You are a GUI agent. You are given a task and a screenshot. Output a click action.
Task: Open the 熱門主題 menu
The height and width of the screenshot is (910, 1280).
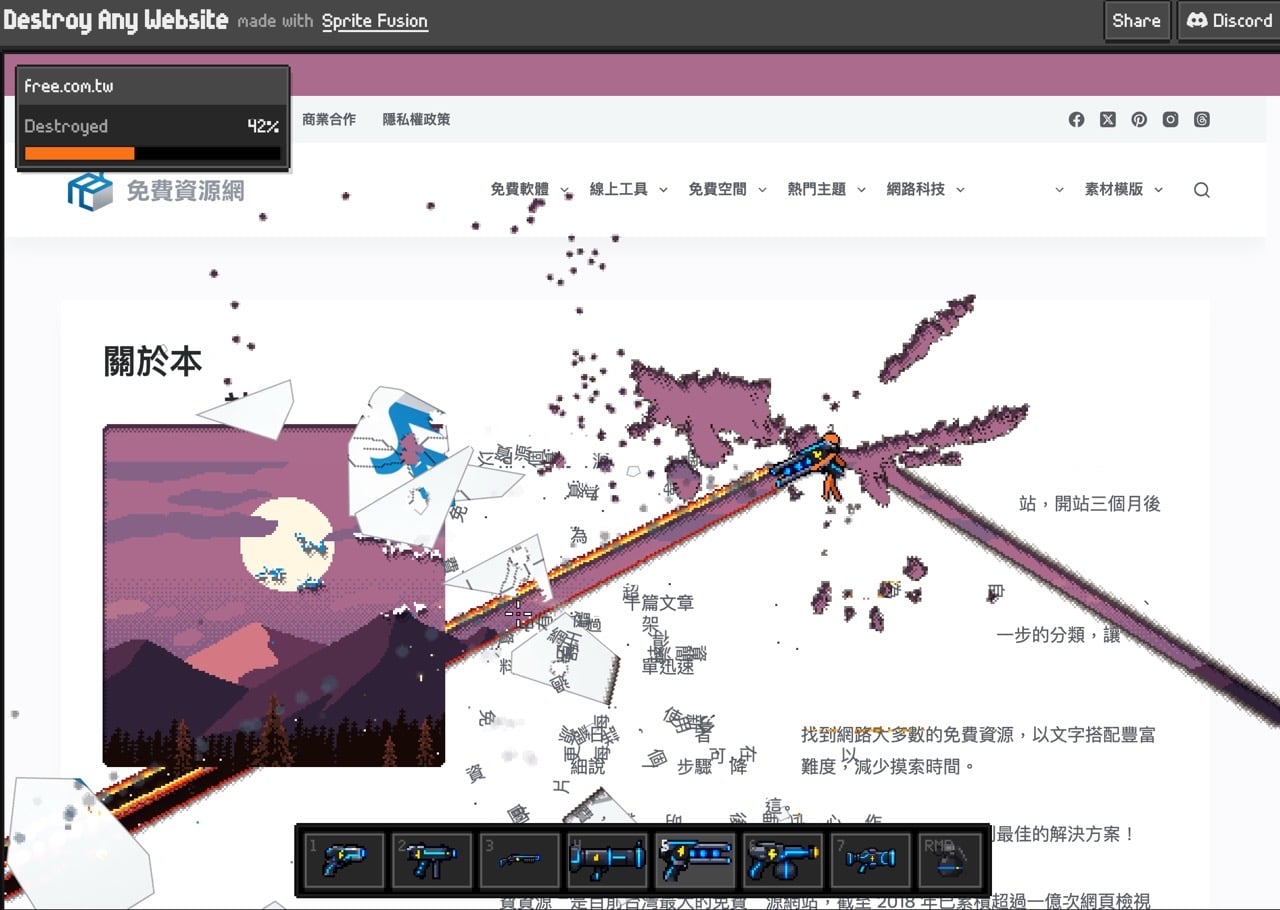(816, 189)
